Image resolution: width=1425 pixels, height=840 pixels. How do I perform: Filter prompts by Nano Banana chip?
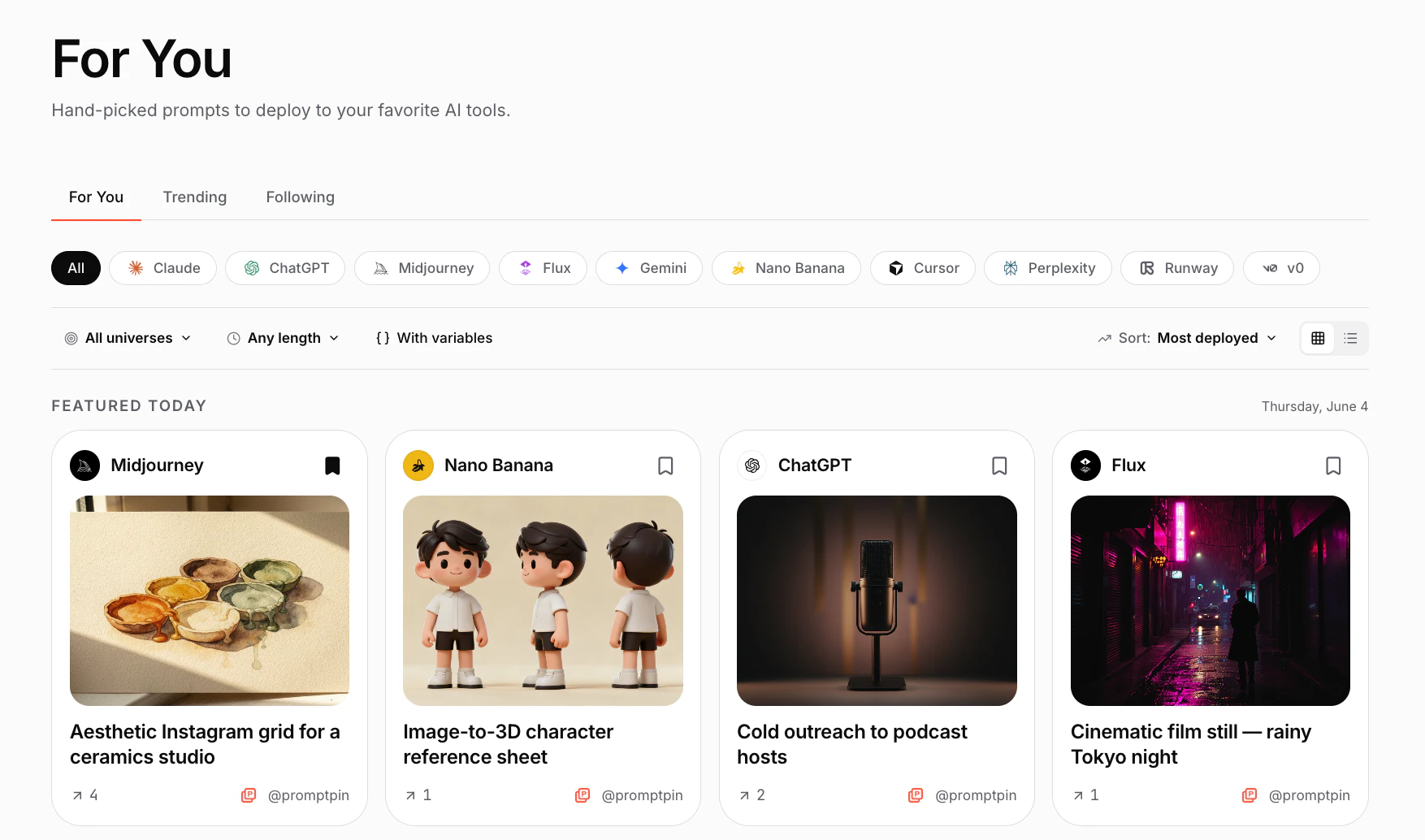point(786,268)
